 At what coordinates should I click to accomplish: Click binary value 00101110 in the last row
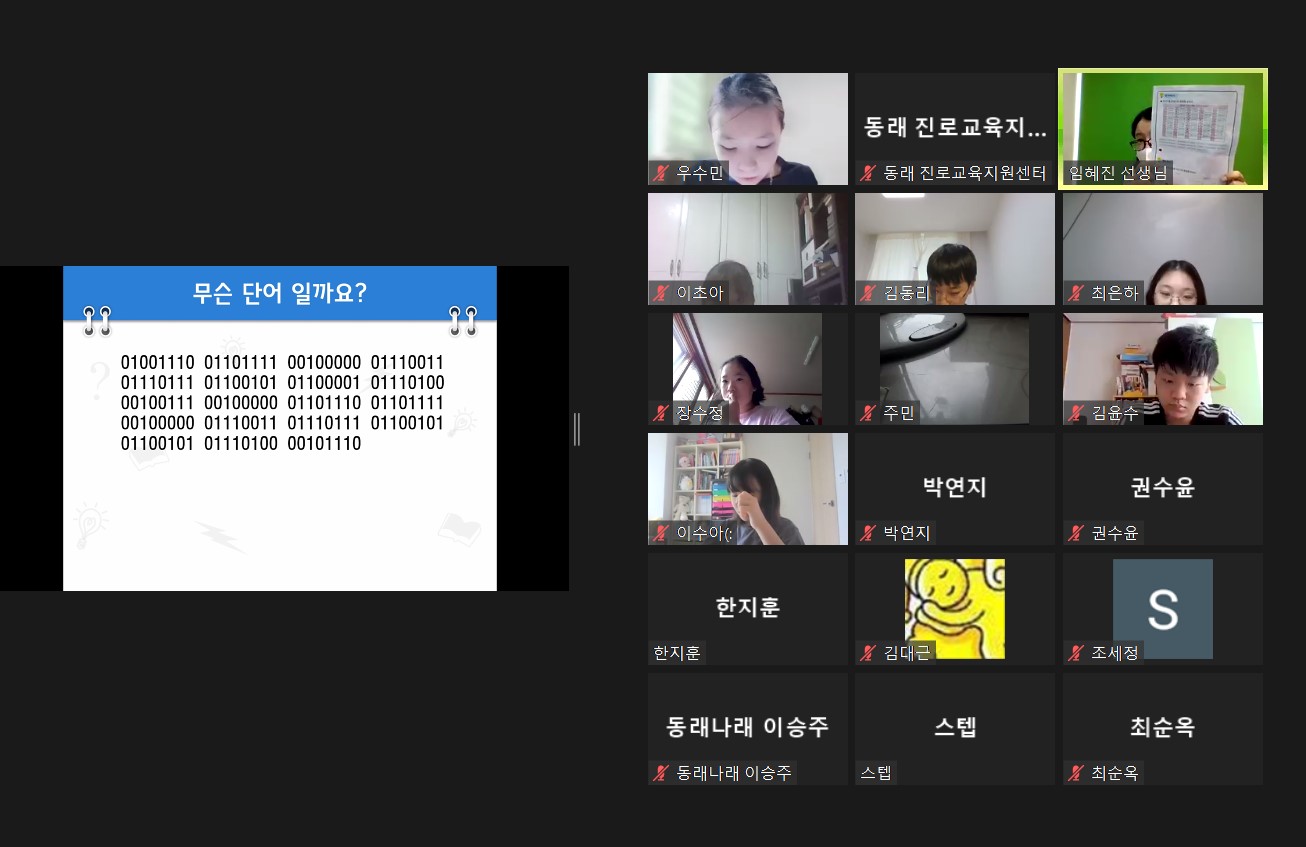(324, 443)
